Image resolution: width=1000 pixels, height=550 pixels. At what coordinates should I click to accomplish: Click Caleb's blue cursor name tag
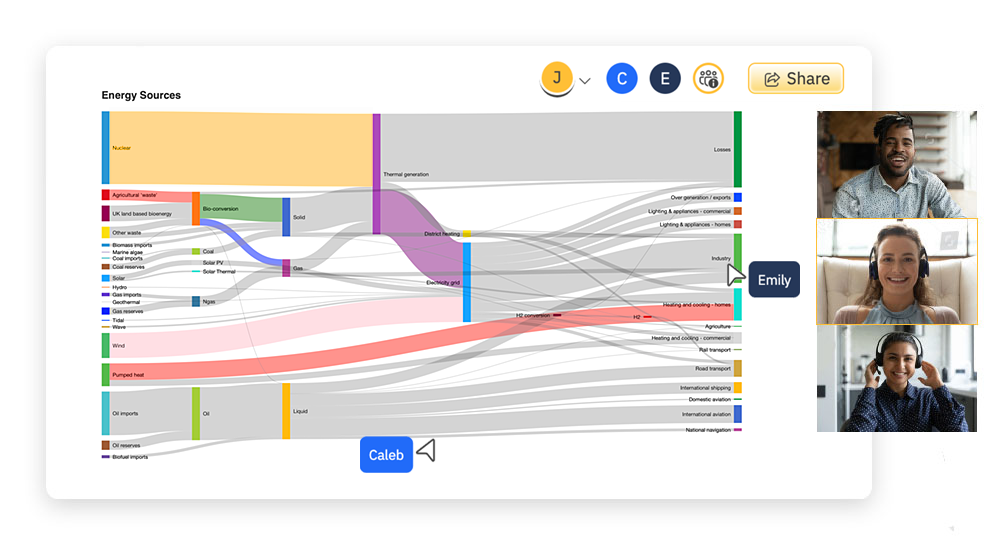point(386,455)
